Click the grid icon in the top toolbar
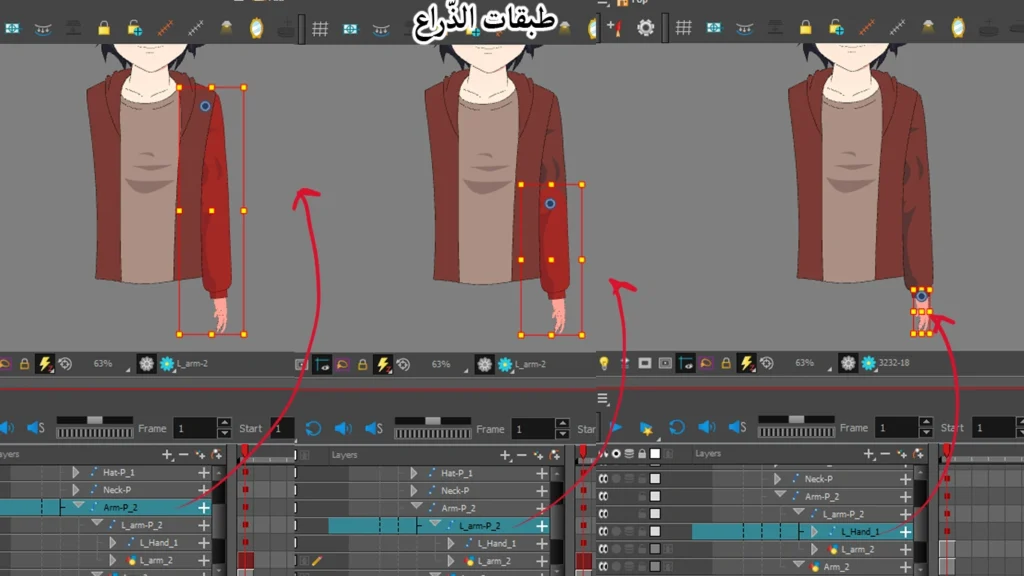Viewport: 1024px width, 576px height. point(684,25)
